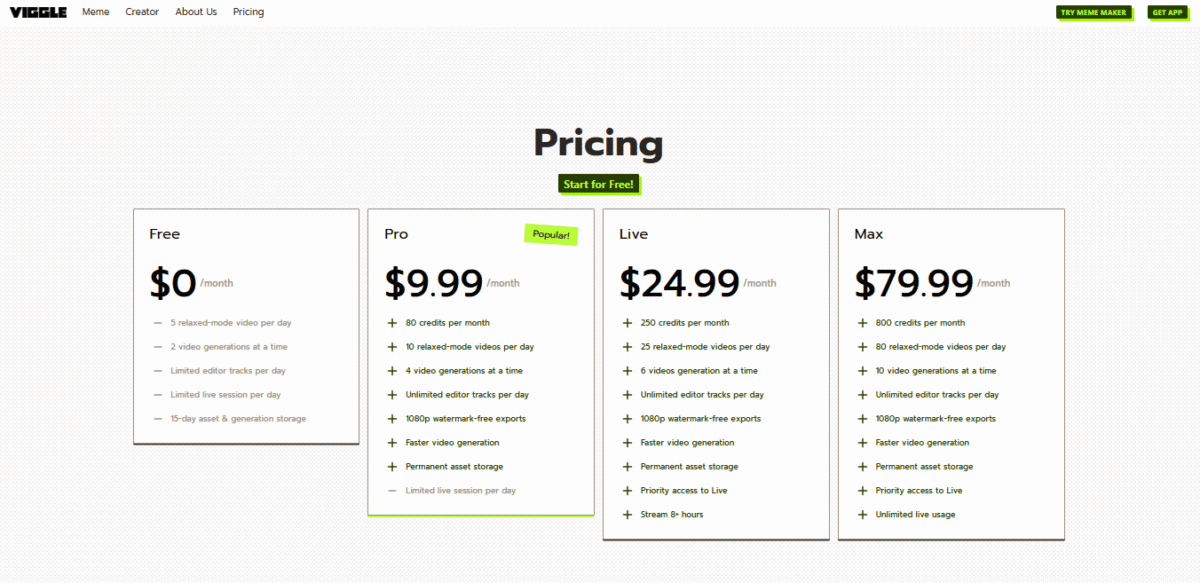Go to the About Us page

pyautogui.click(x=196, y=12)
